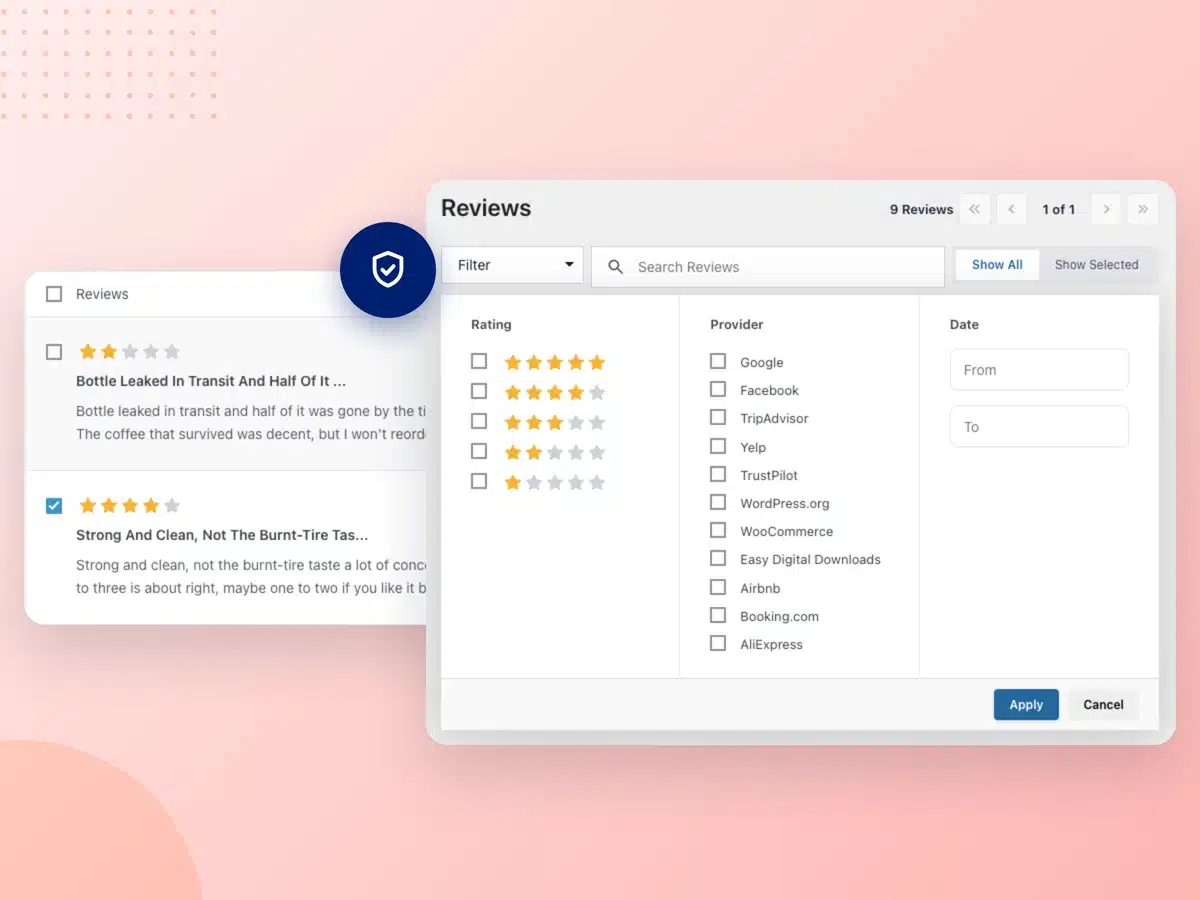Click the Cancel button
This screenshot has height=900, width=1200.
tap(1103, 704)
